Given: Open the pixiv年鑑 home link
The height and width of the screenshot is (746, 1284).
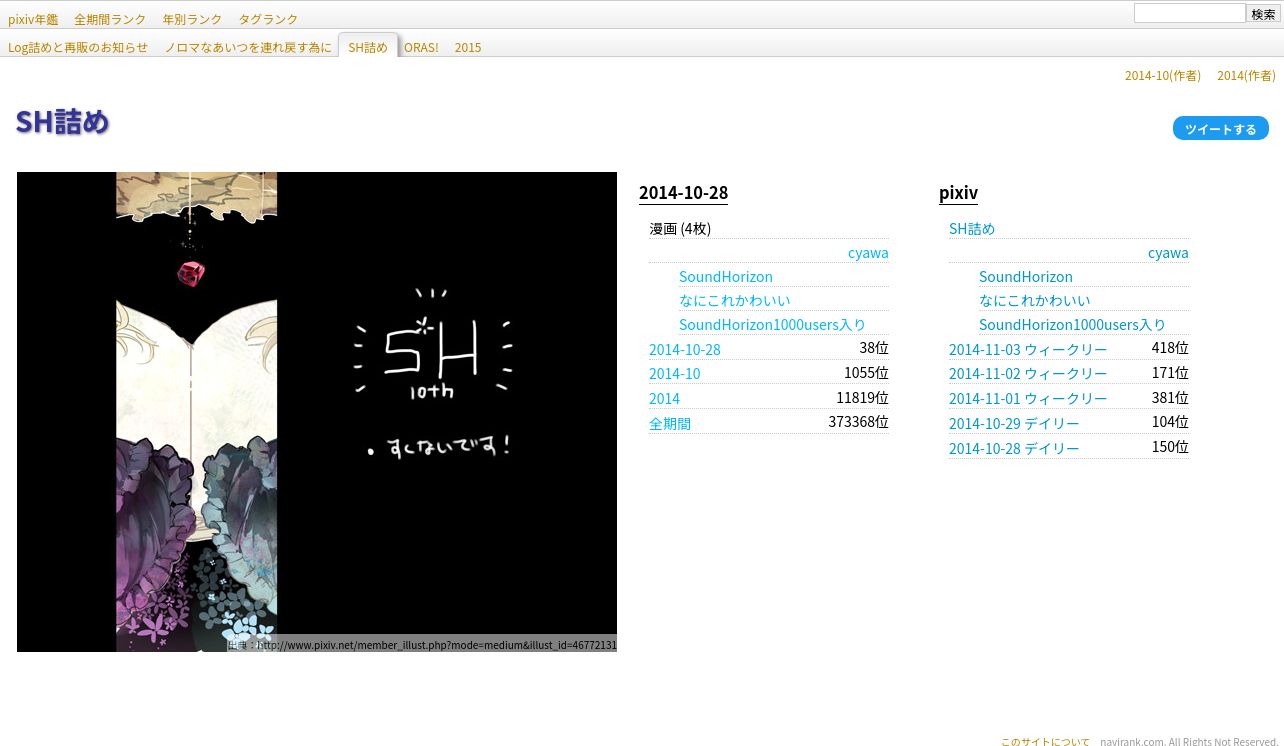Looking at the screenshot, I should click(x=33, y=19).
